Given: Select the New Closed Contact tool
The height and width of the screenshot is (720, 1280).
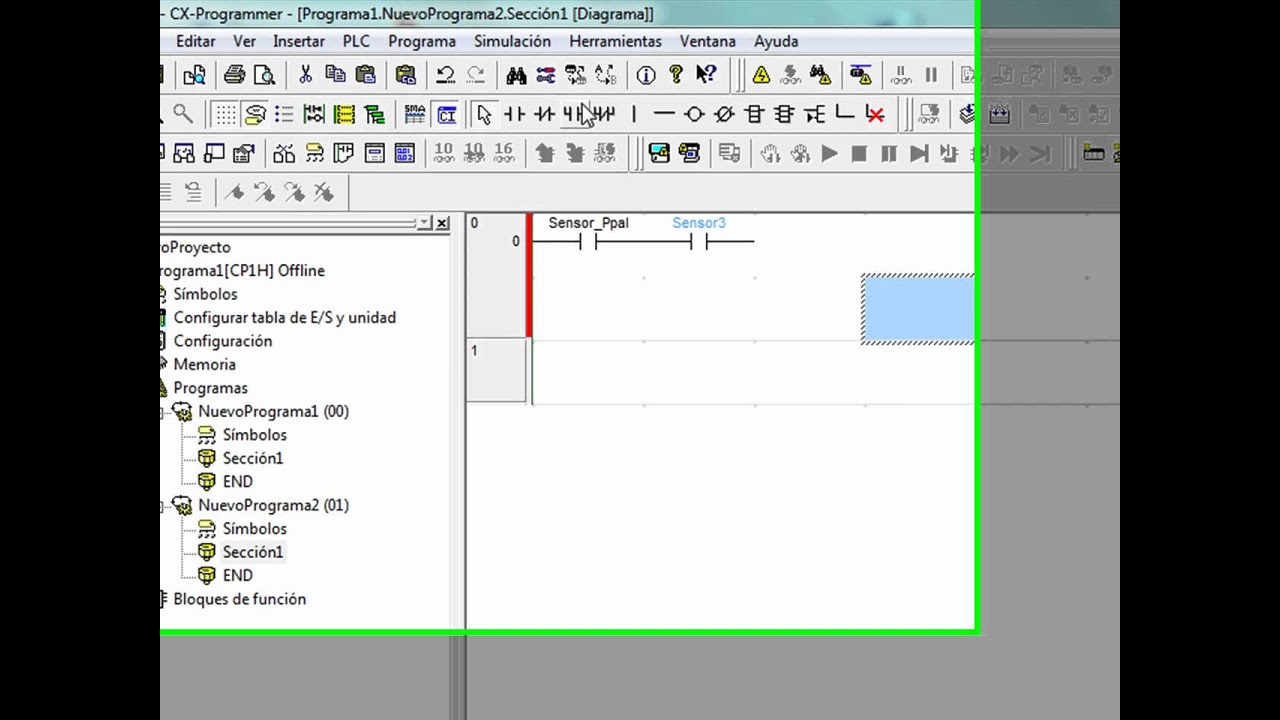Looking at the screenshot, I should click(x=544, y=115).
